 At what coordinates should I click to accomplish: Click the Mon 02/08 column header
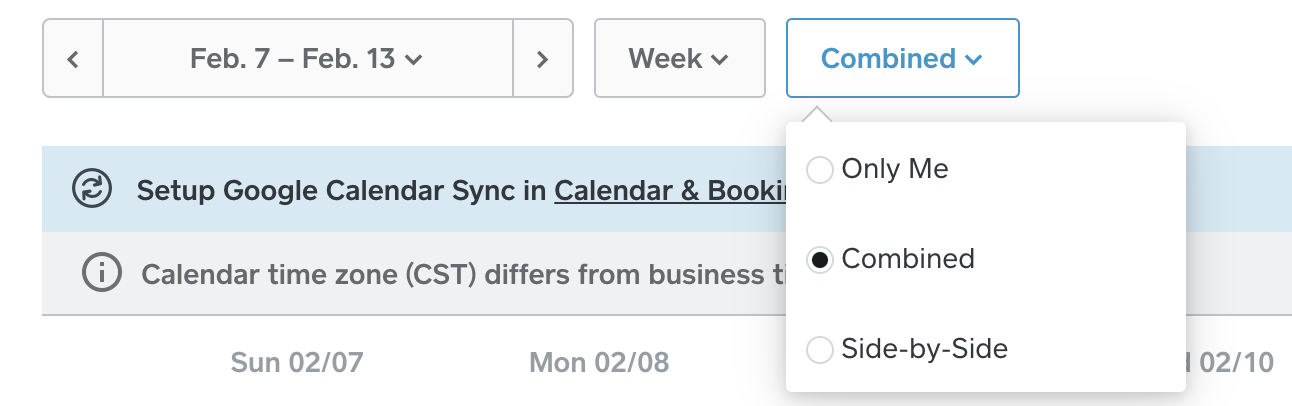(599, 362)
